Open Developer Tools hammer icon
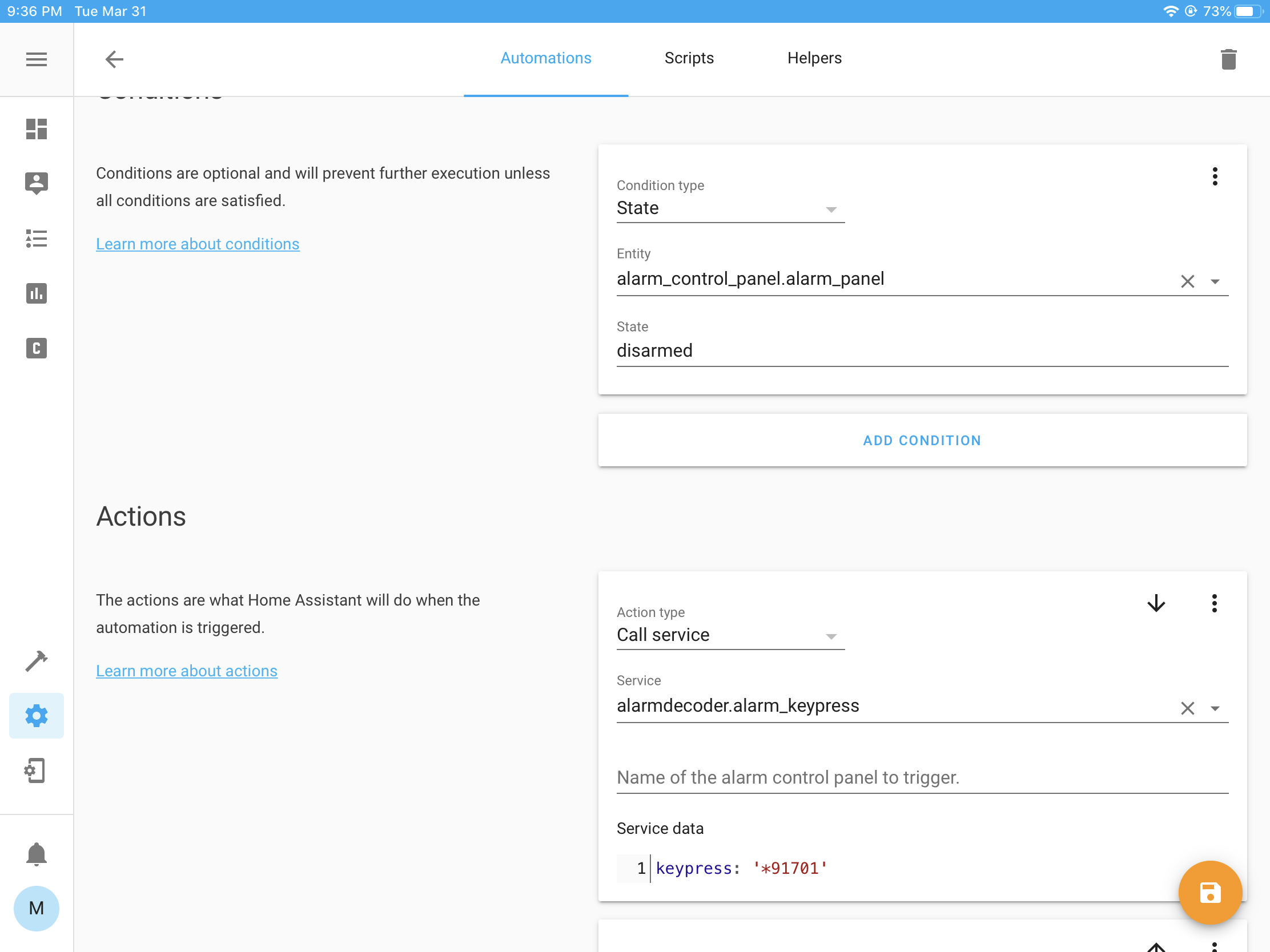This screenshot has width=1270, height=952. click(36, 661)
